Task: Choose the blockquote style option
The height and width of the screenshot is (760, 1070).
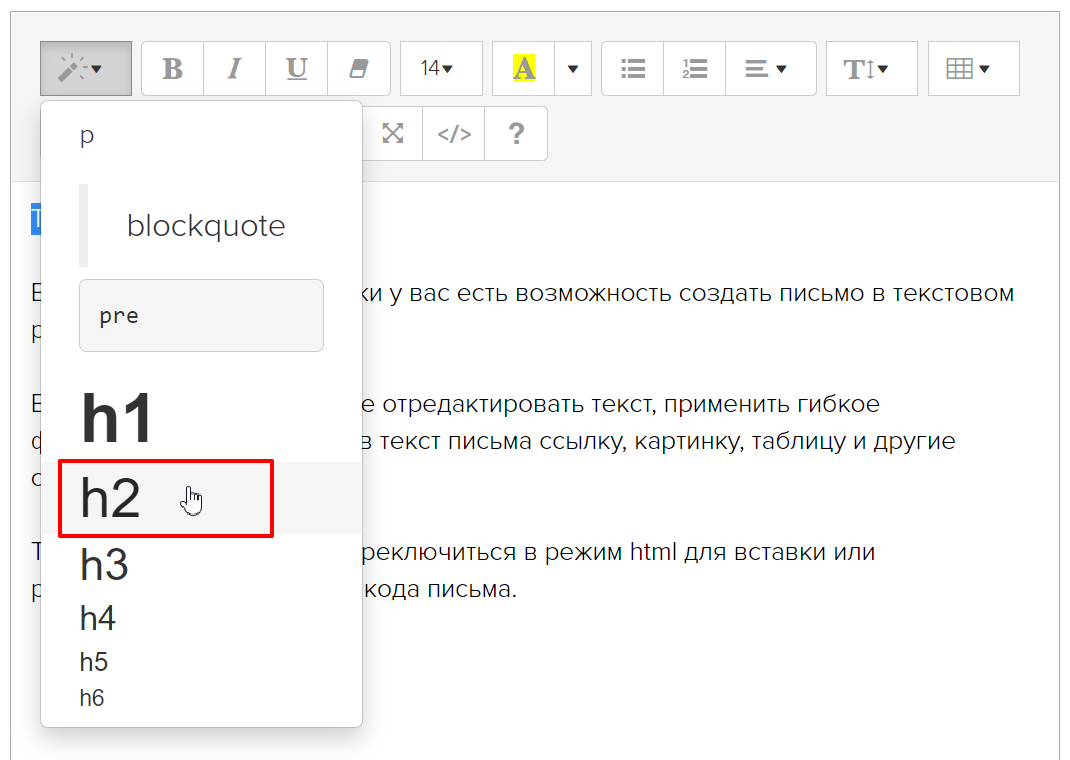Action: pyautogui.click(x=205, y=226)
